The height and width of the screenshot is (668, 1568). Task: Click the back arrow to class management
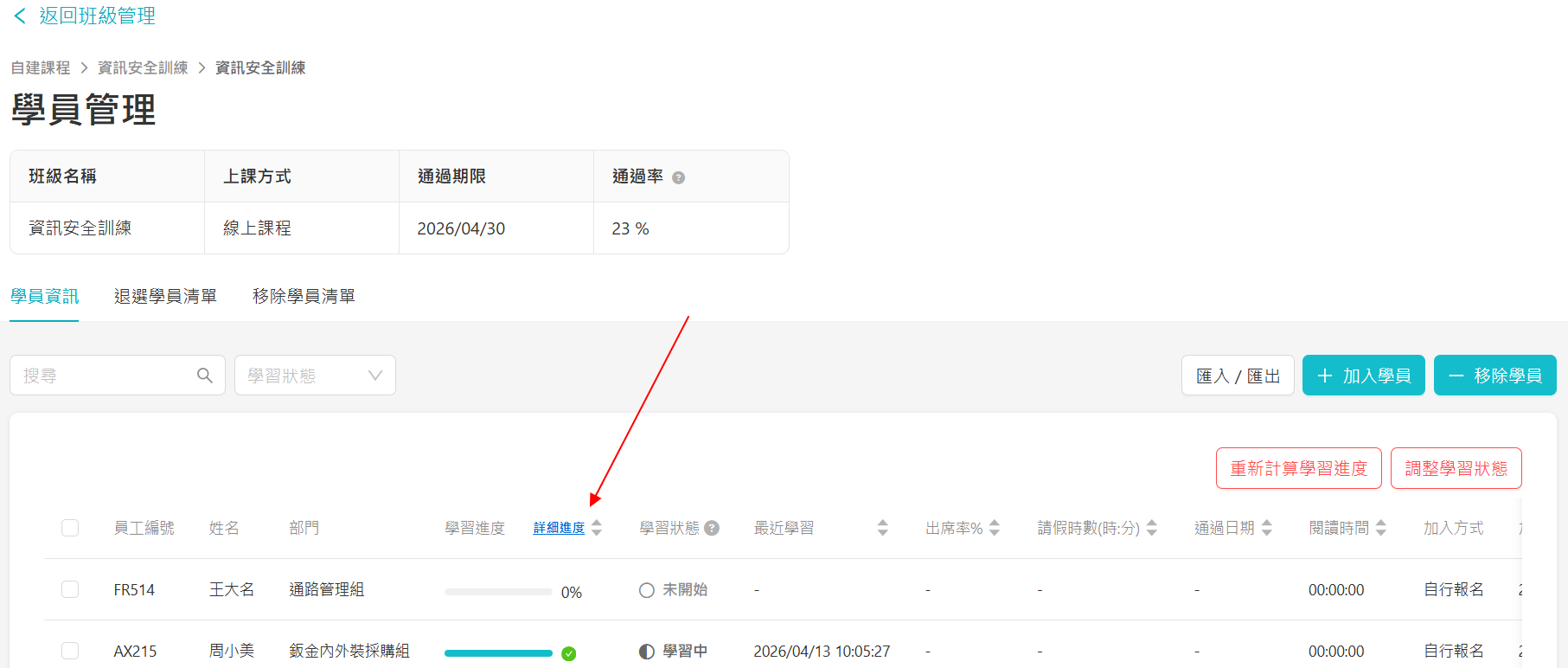point(21,16)
